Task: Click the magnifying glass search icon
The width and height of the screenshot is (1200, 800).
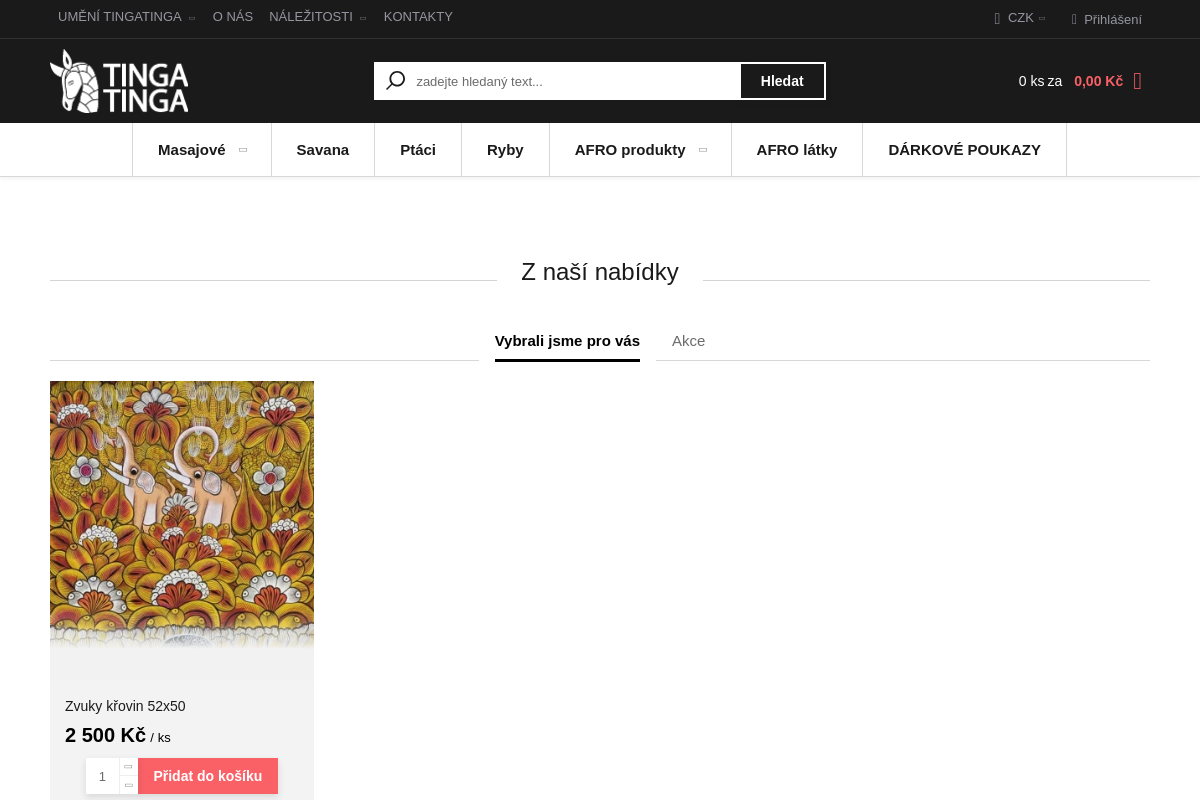Action: pyautogui.click(x=396, y=81)
